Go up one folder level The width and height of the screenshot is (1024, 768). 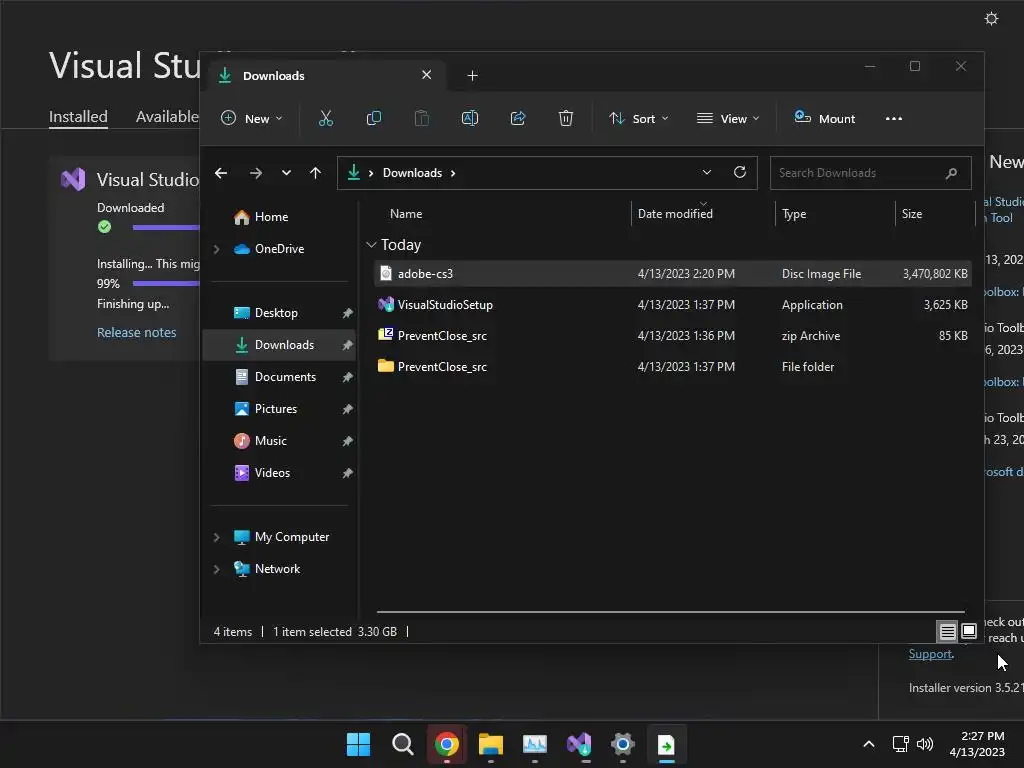coord(315,173)
